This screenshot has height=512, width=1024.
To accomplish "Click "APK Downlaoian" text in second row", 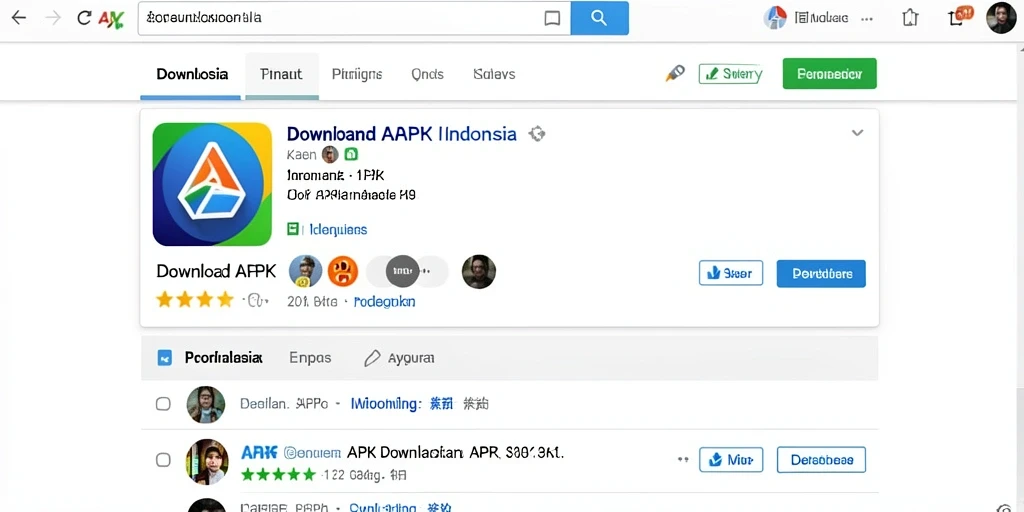I will [406, 452].
